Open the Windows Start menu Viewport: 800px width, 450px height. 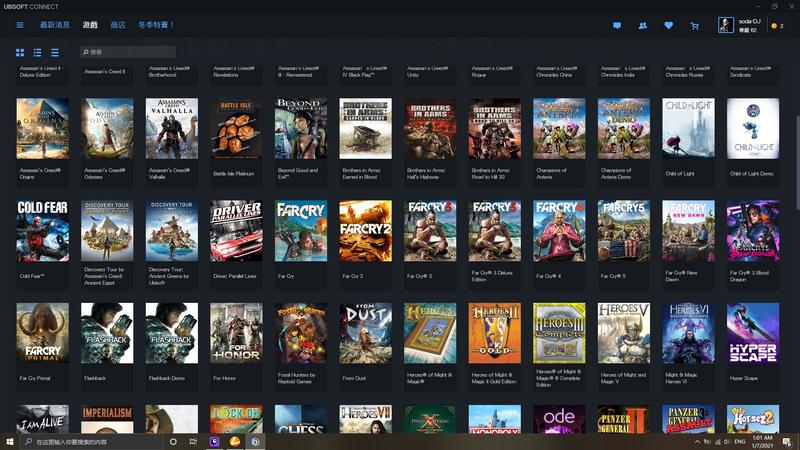tap(10, 441)
